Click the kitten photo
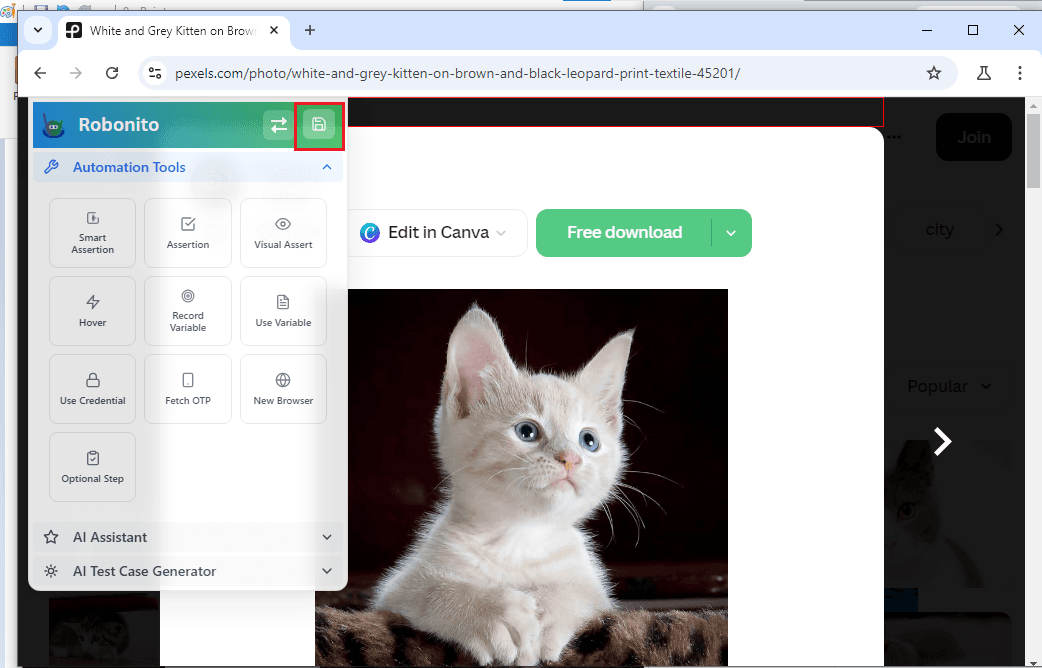Viewport: 1042px width, 668px height. [522, 477]
